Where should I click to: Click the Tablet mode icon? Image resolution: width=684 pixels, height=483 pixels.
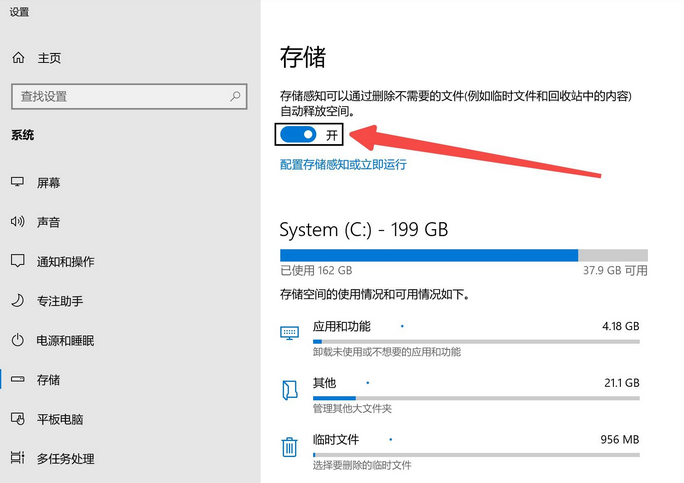18,419
